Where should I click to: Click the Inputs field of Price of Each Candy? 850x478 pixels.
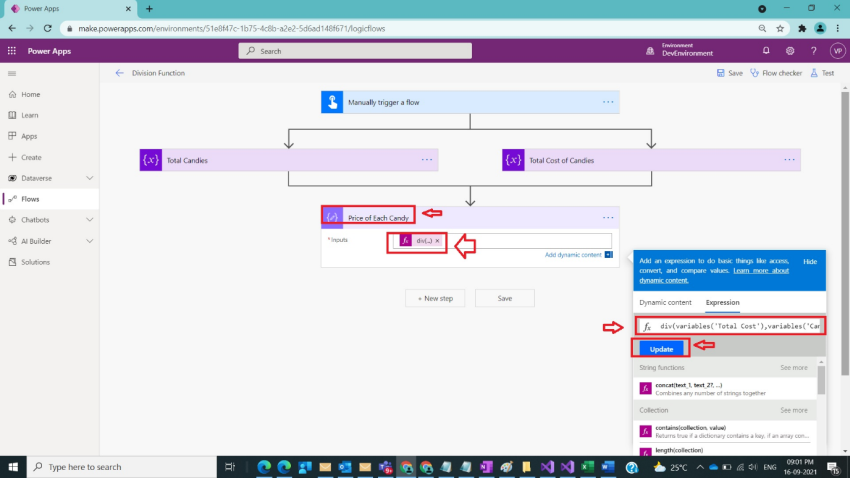click(502, 241)
